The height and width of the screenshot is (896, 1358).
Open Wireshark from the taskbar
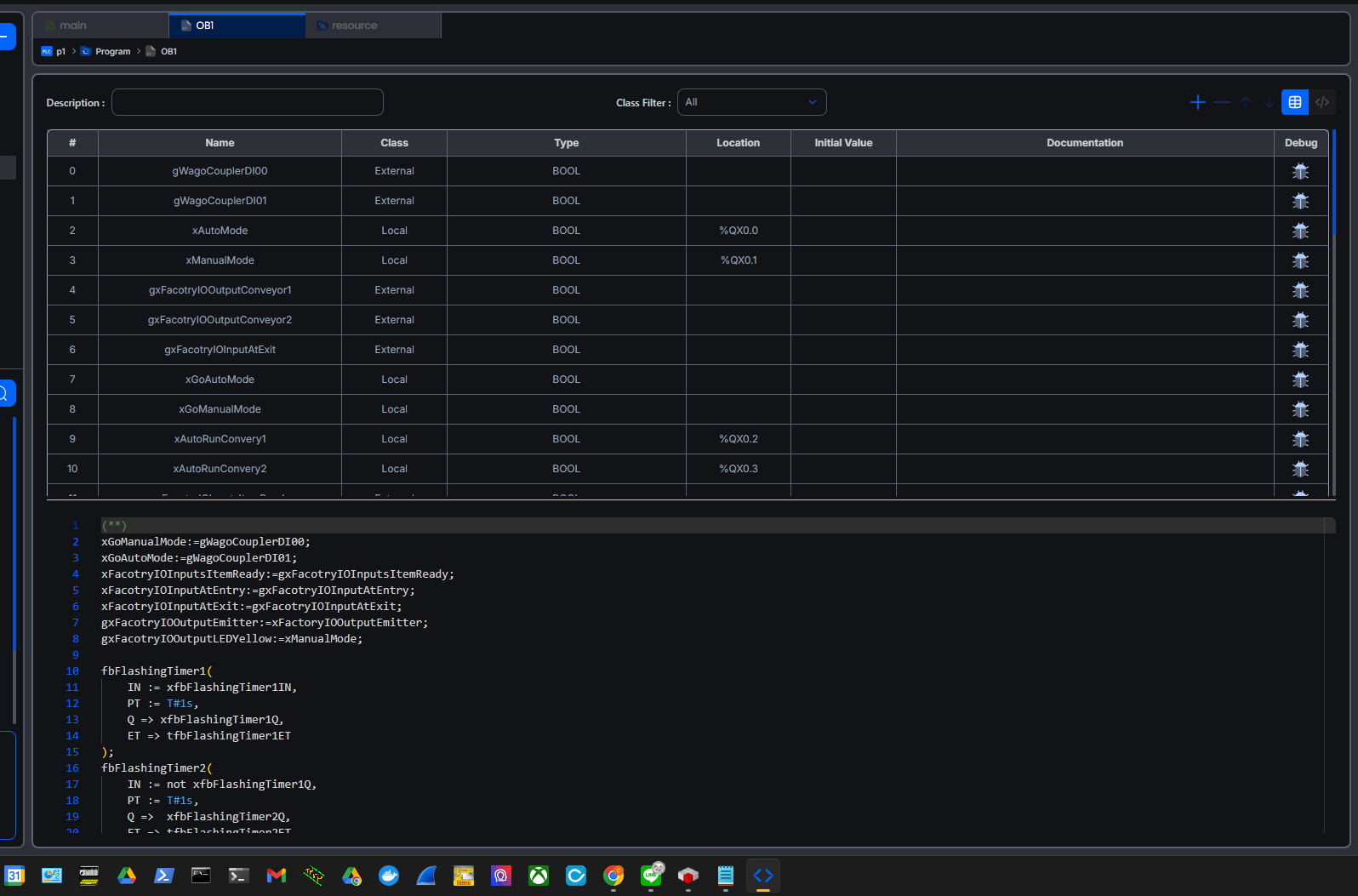click(426, 876)
